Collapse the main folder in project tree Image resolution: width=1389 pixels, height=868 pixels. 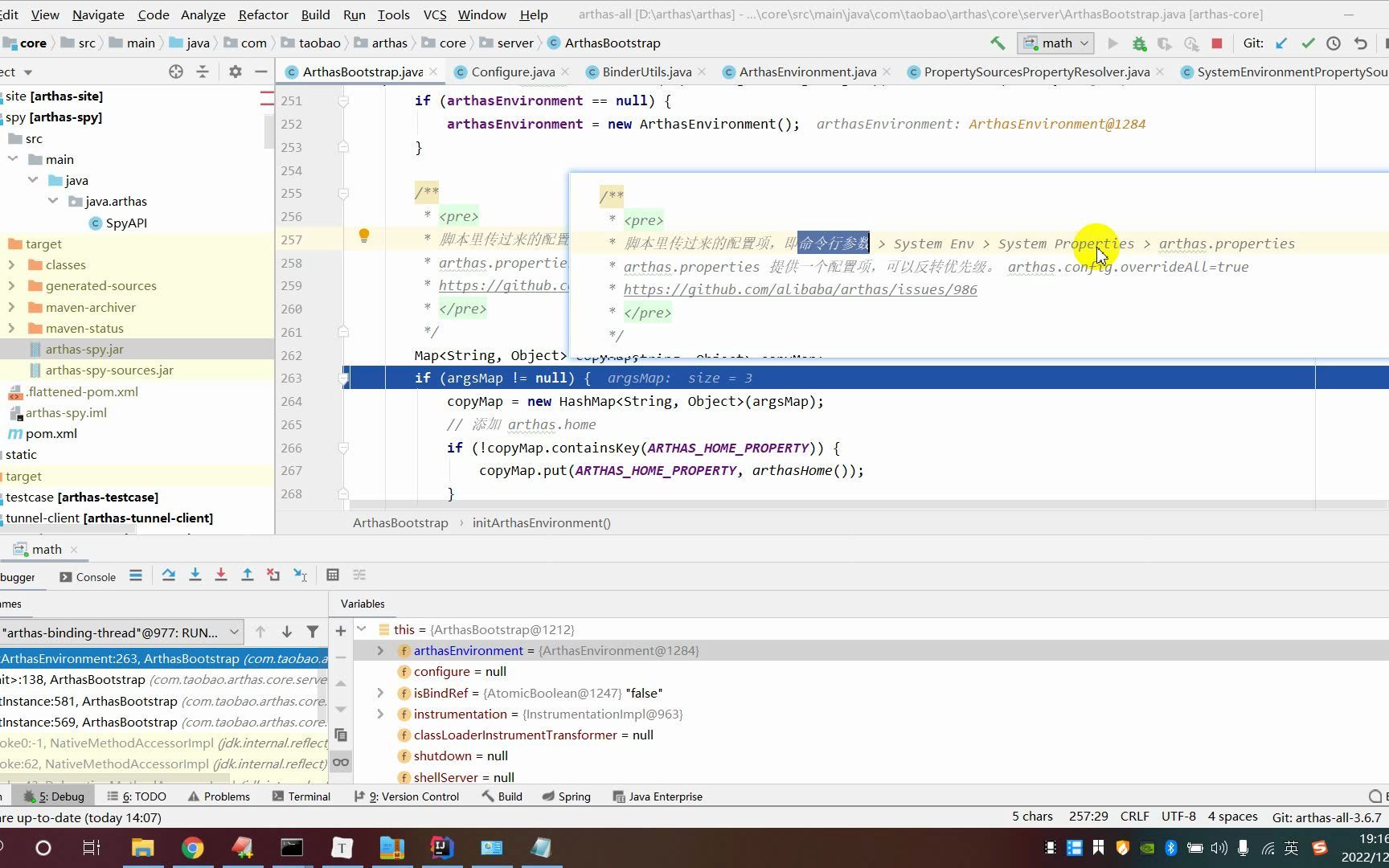pyautogui.click(x=13, y=159)
